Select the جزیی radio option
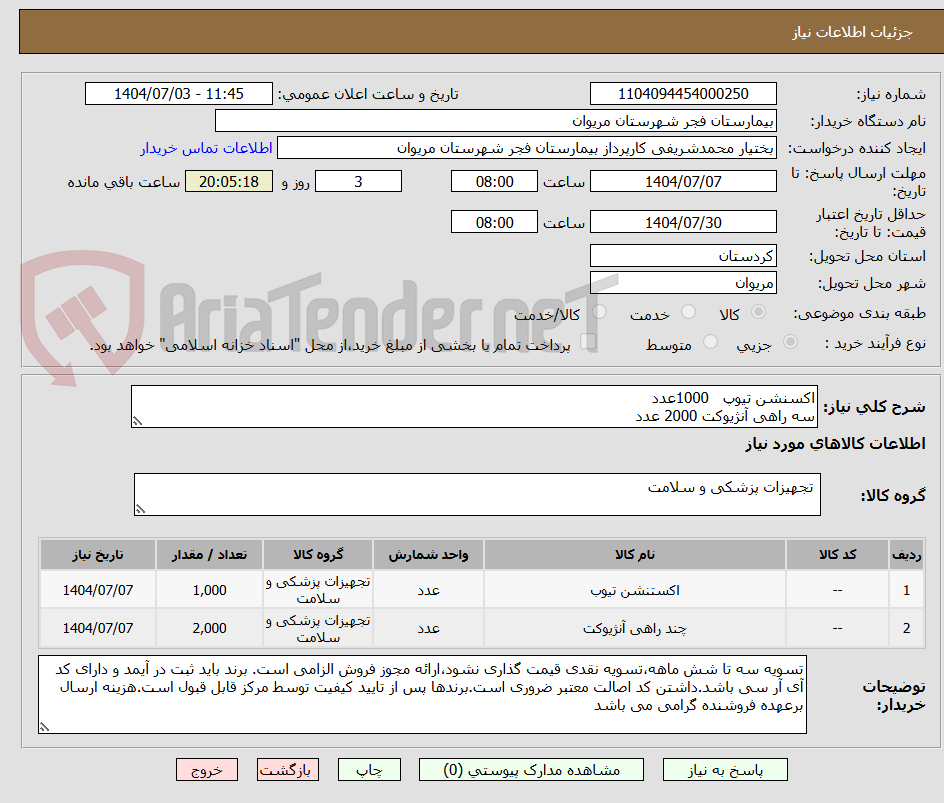944x803 pixels. coord(790,340)
